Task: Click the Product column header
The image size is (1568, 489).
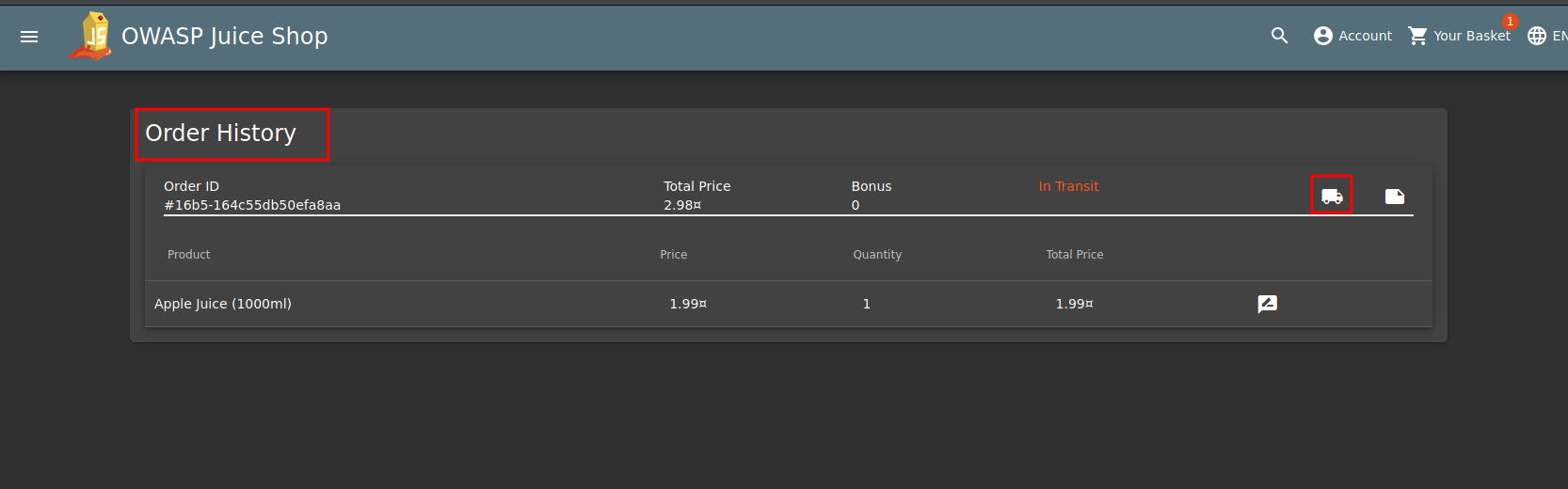Action: [188, 255]
